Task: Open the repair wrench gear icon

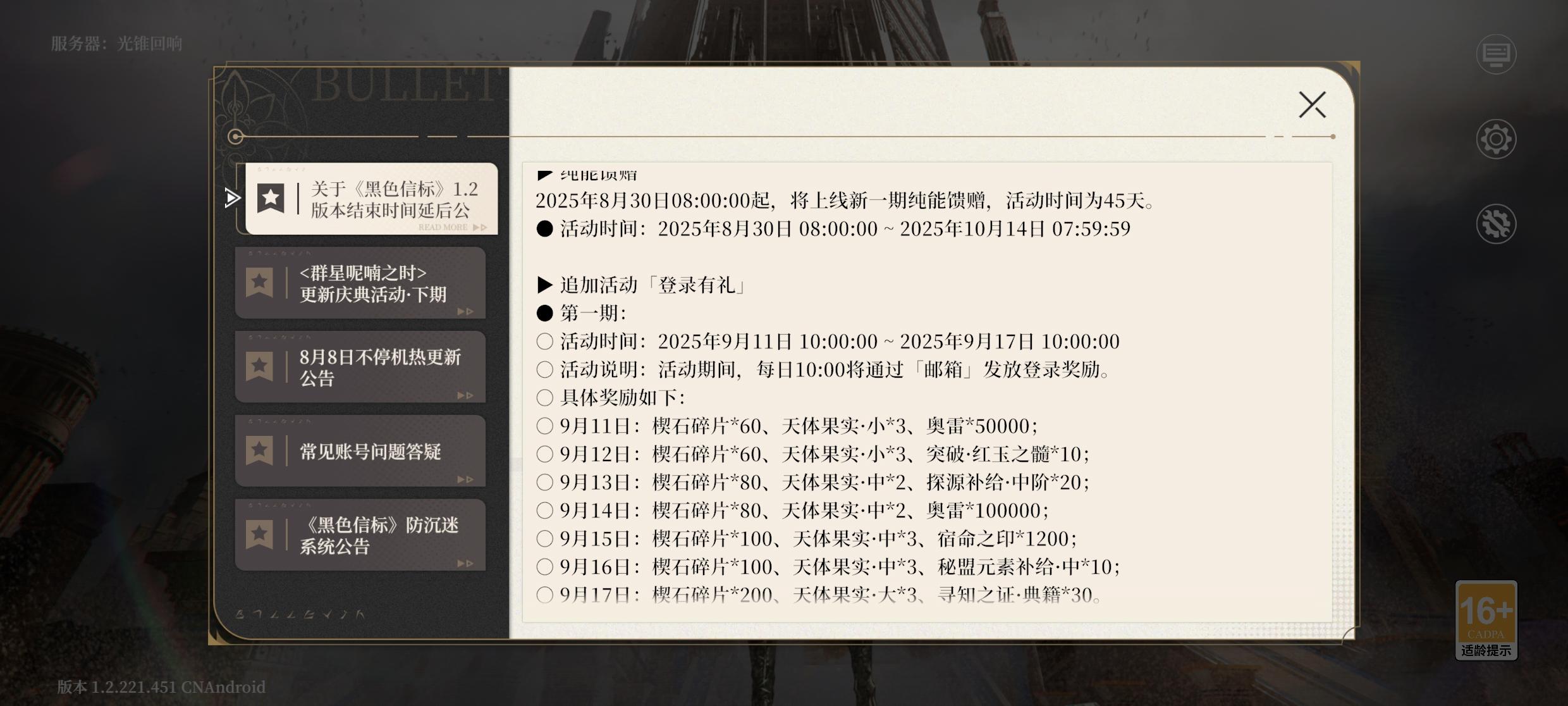Action: click(1496, 224)
